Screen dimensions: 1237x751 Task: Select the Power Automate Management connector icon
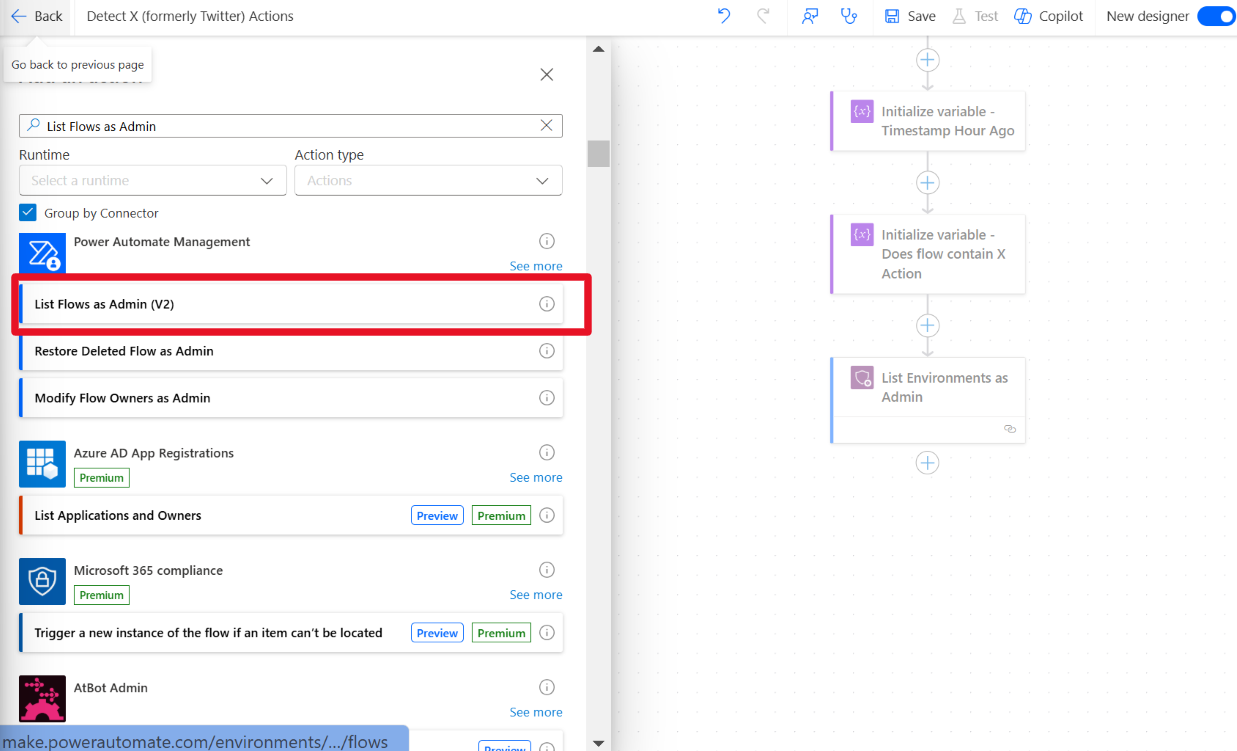coord(42,253)
